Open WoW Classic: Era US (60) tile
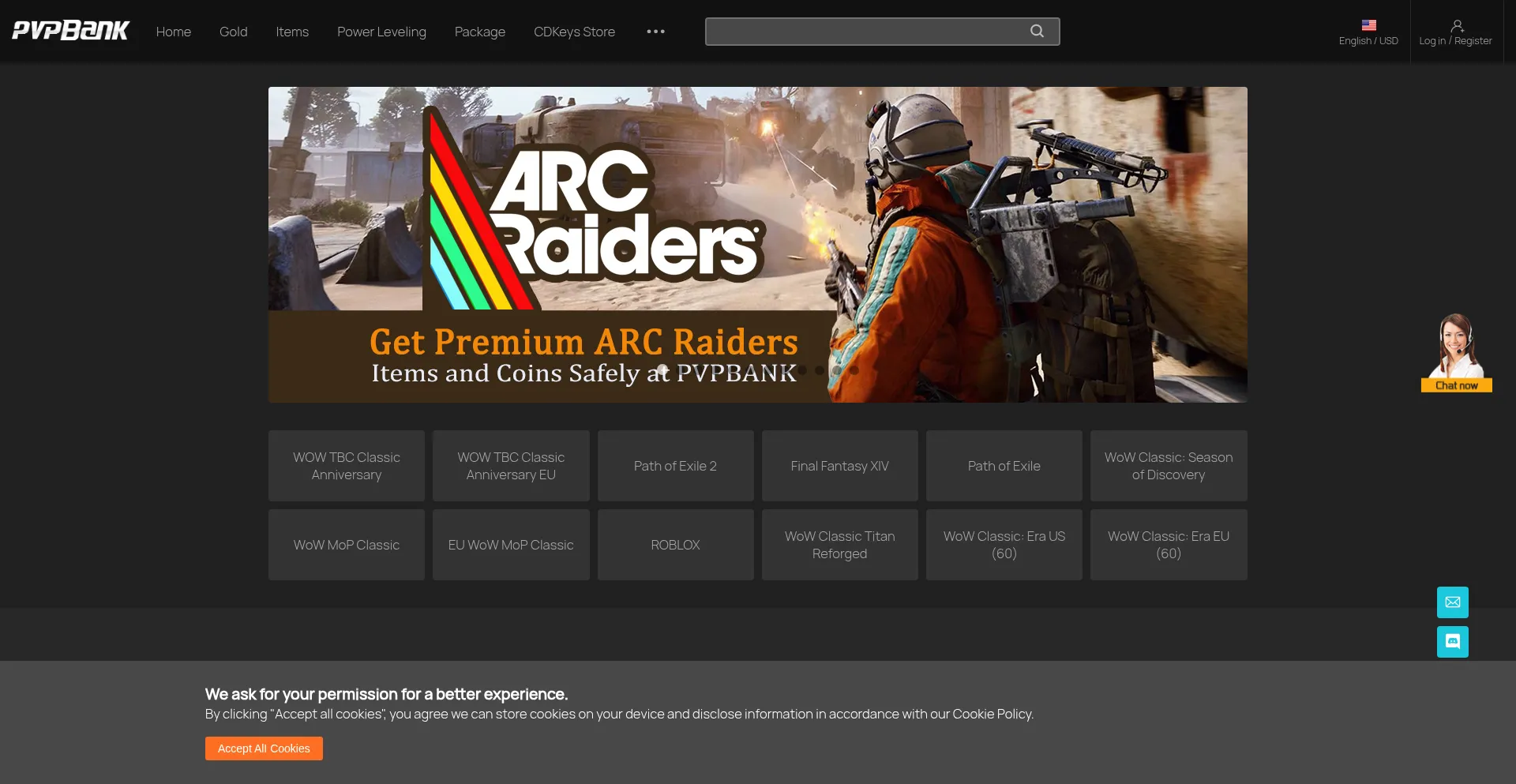The height and width of the screenshot is (784, 1516). [x=1004, y=545]
